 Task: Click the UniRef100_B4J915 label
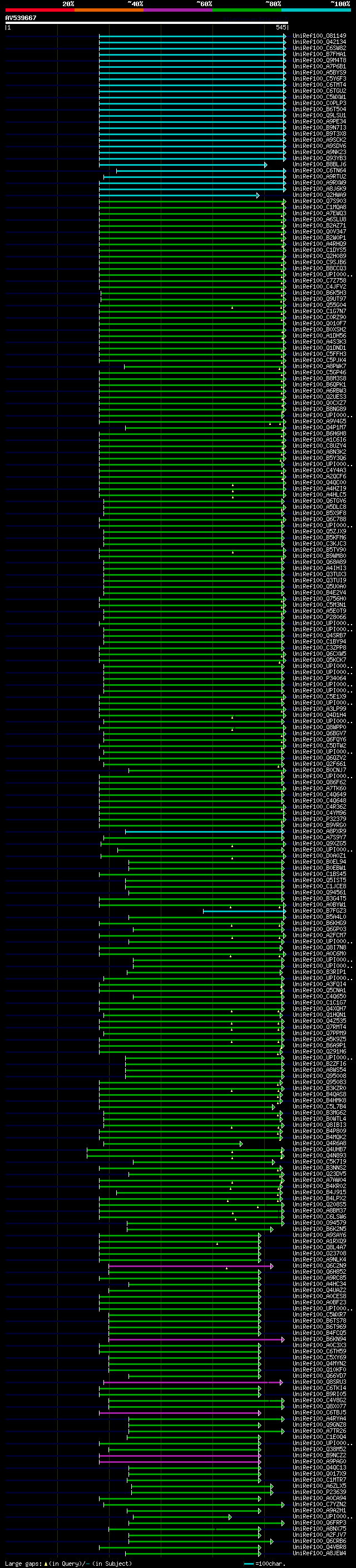(319, 1192)
